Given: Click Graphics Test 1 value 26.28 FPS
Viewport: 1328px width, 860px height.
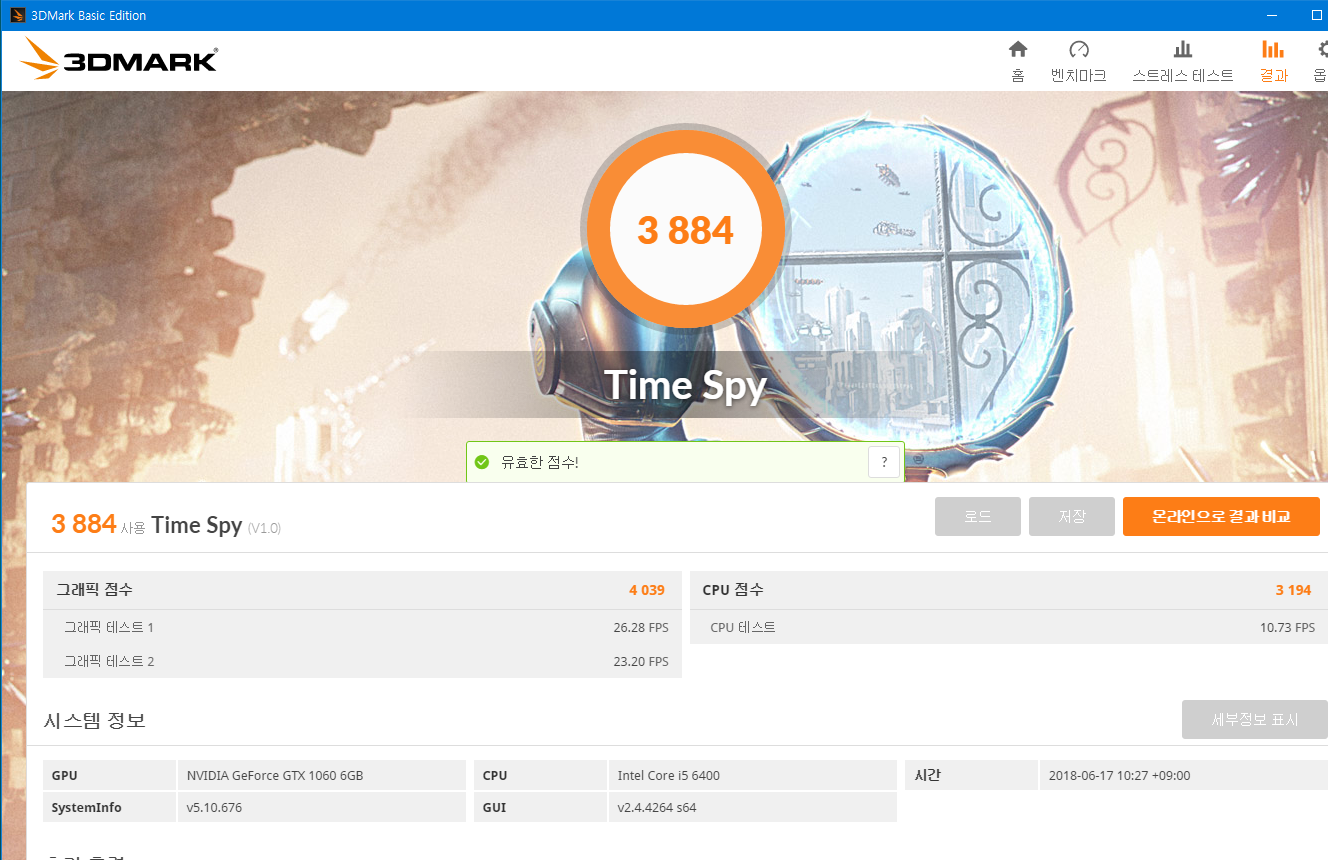Looking at the screenshot, I should (641, 628).
